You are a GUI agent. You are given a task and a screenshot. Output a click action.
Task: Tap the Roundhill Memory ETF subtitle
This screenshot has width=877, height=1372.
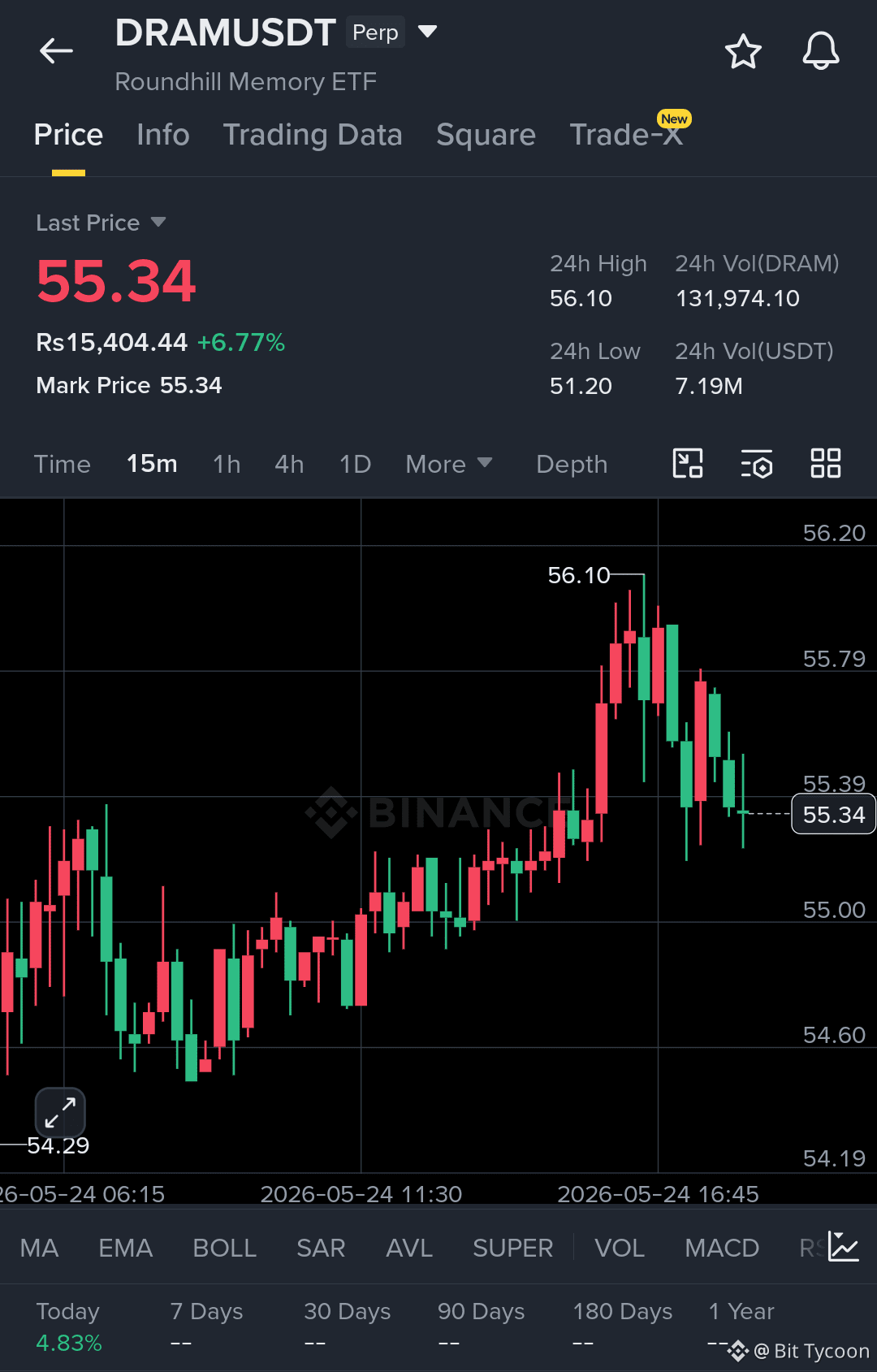245,81
